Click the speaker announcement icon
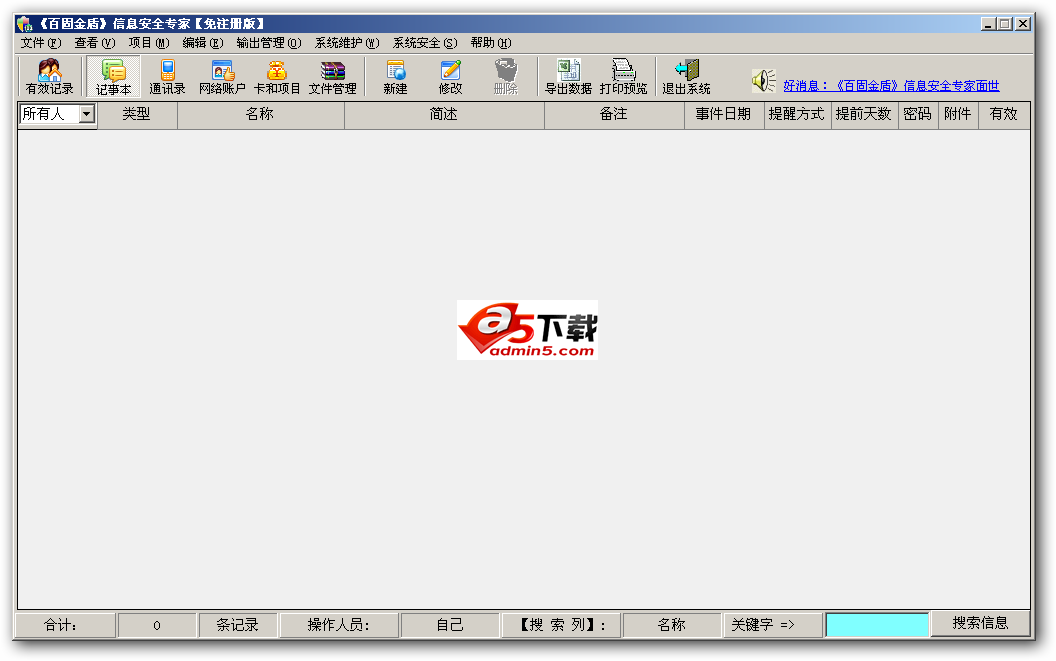This screenshot has height=661, width=1056. 764,81
